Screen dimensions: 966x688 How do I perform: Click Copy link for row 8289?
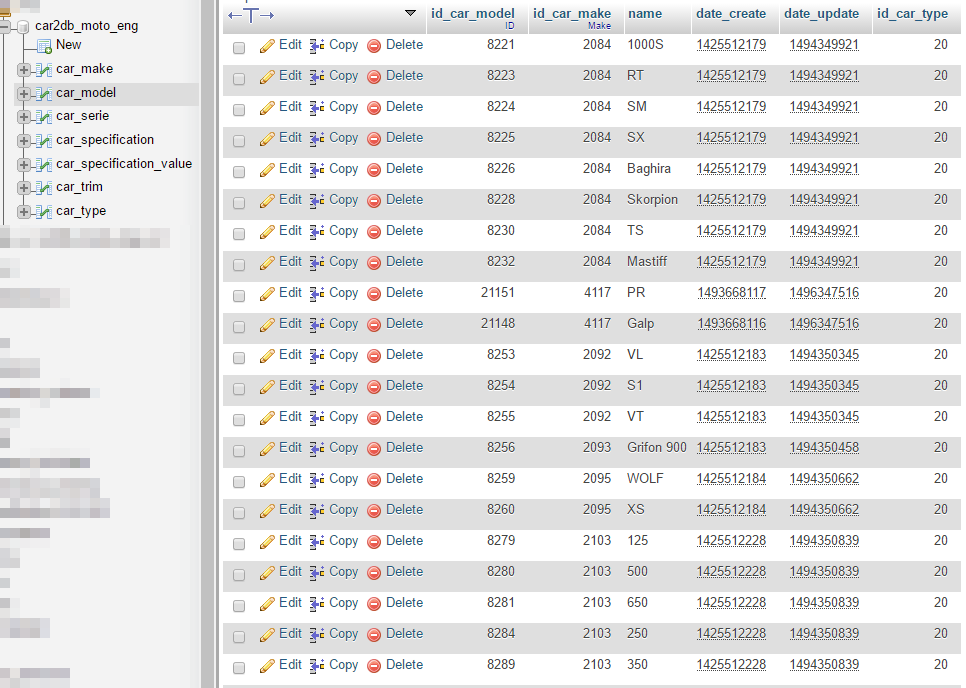(x=343, y=665)
